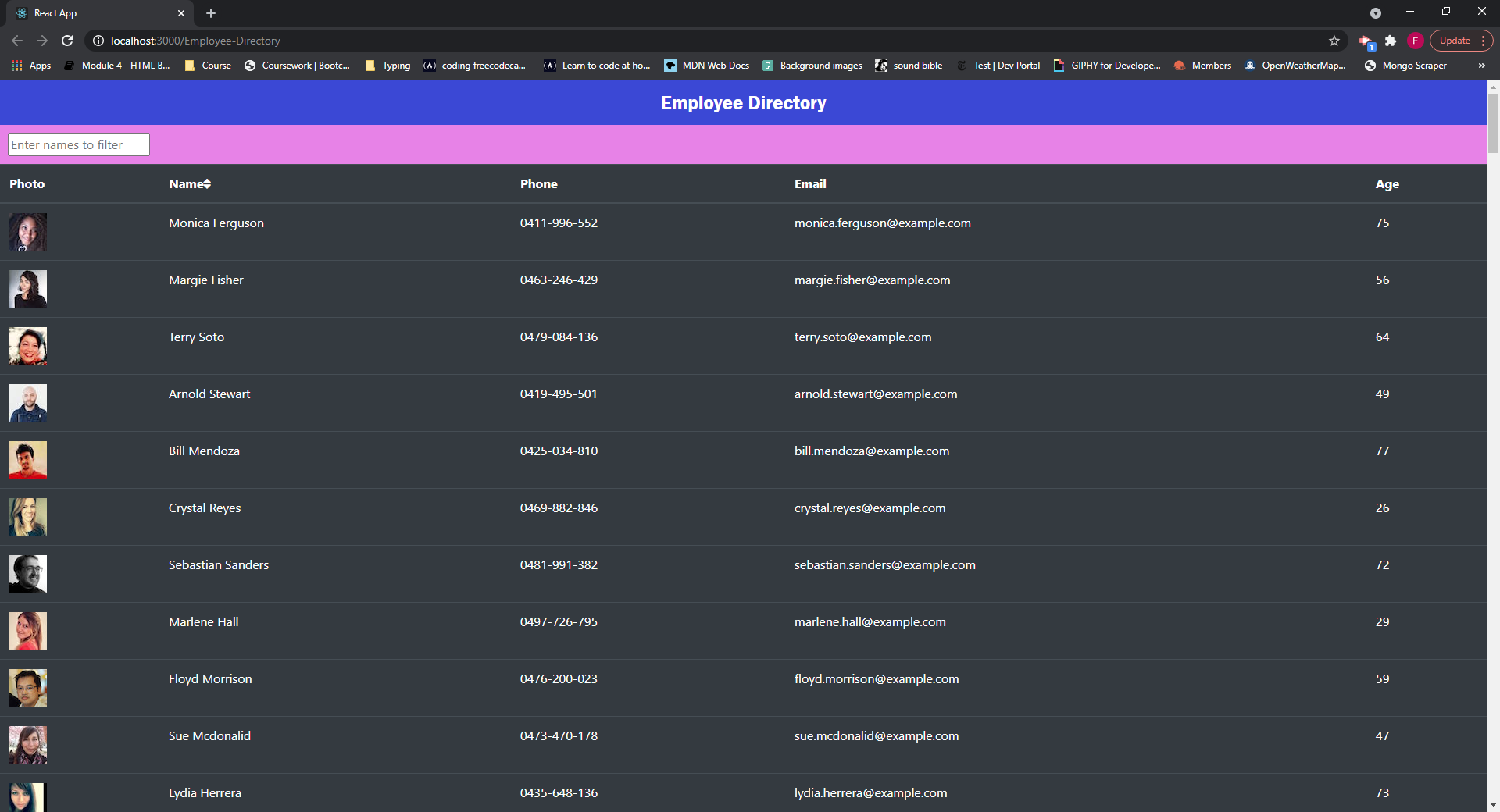Screen dimensions: 1500x812
Task: Open a new browser tab
Action: 210,13
